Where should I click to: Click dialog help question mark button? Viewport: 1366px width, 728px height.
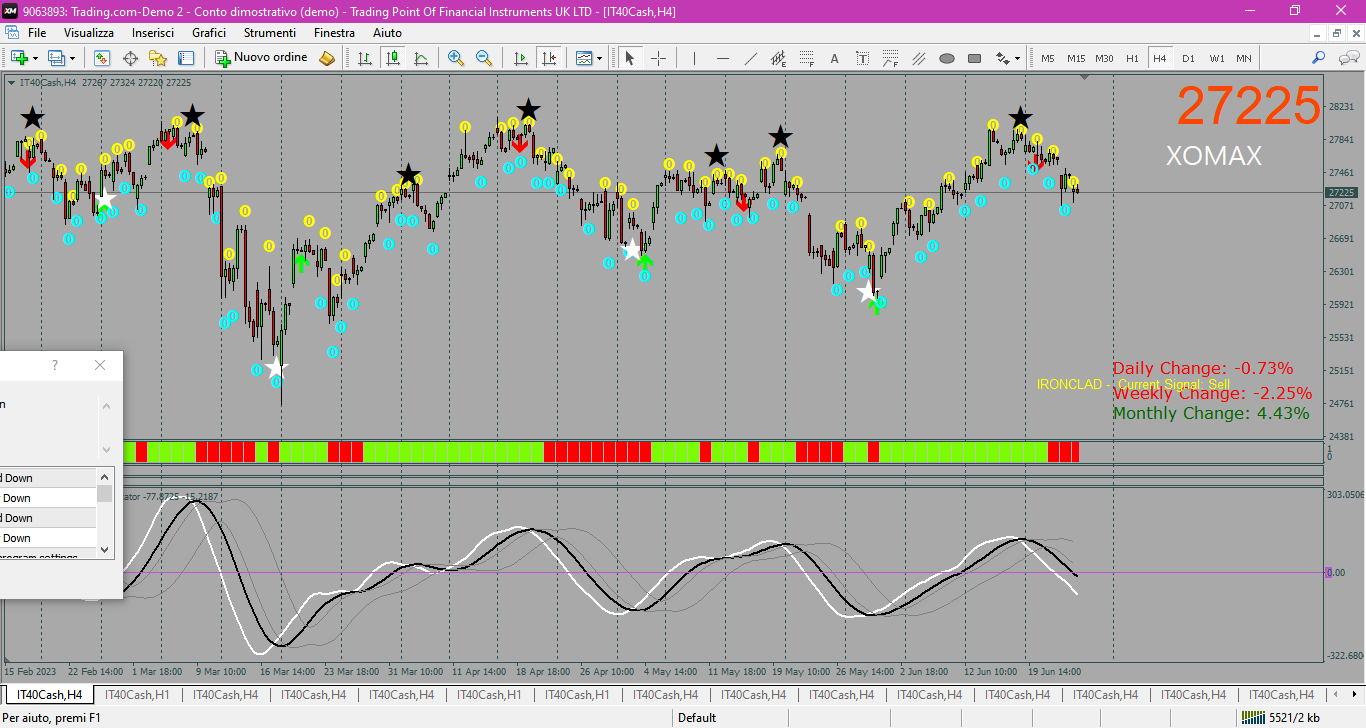[55, 366]
